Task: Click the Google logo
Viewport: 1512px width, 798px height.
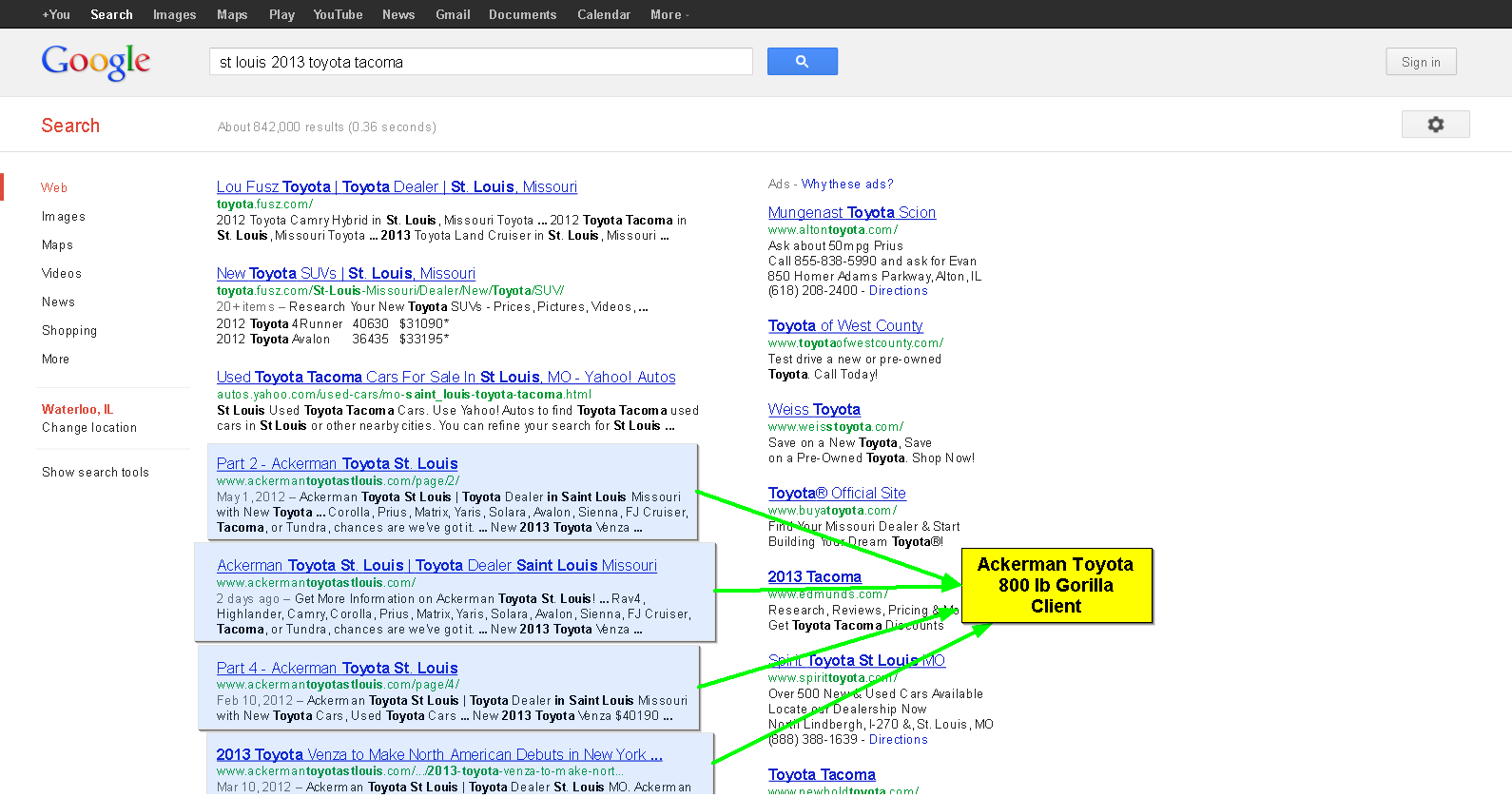Action: (96, 63)
